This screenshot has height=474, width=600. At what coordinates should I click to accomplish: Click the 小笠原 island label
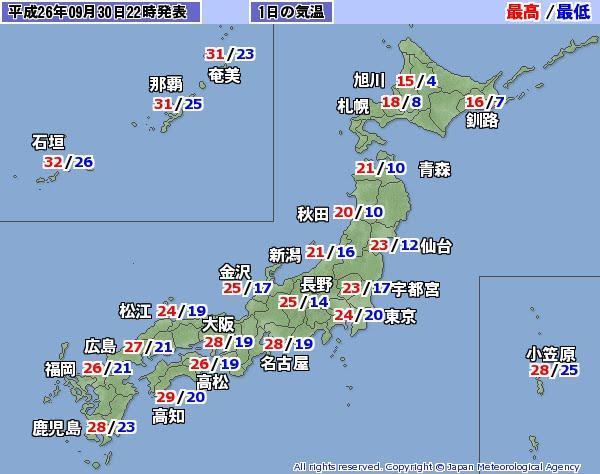coord(553,353)
